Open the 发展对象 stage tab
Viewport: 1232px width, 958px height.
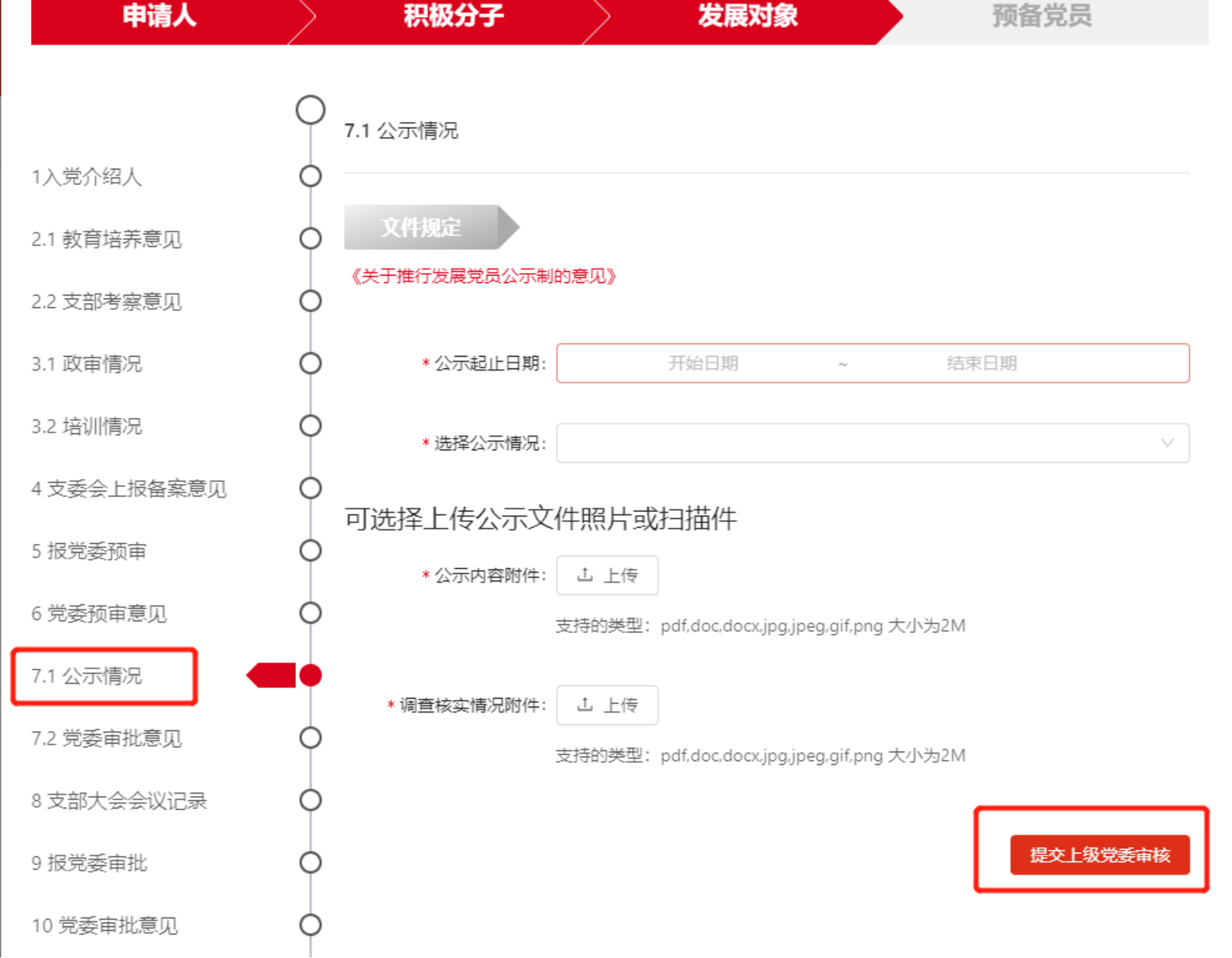coord(747,16)
